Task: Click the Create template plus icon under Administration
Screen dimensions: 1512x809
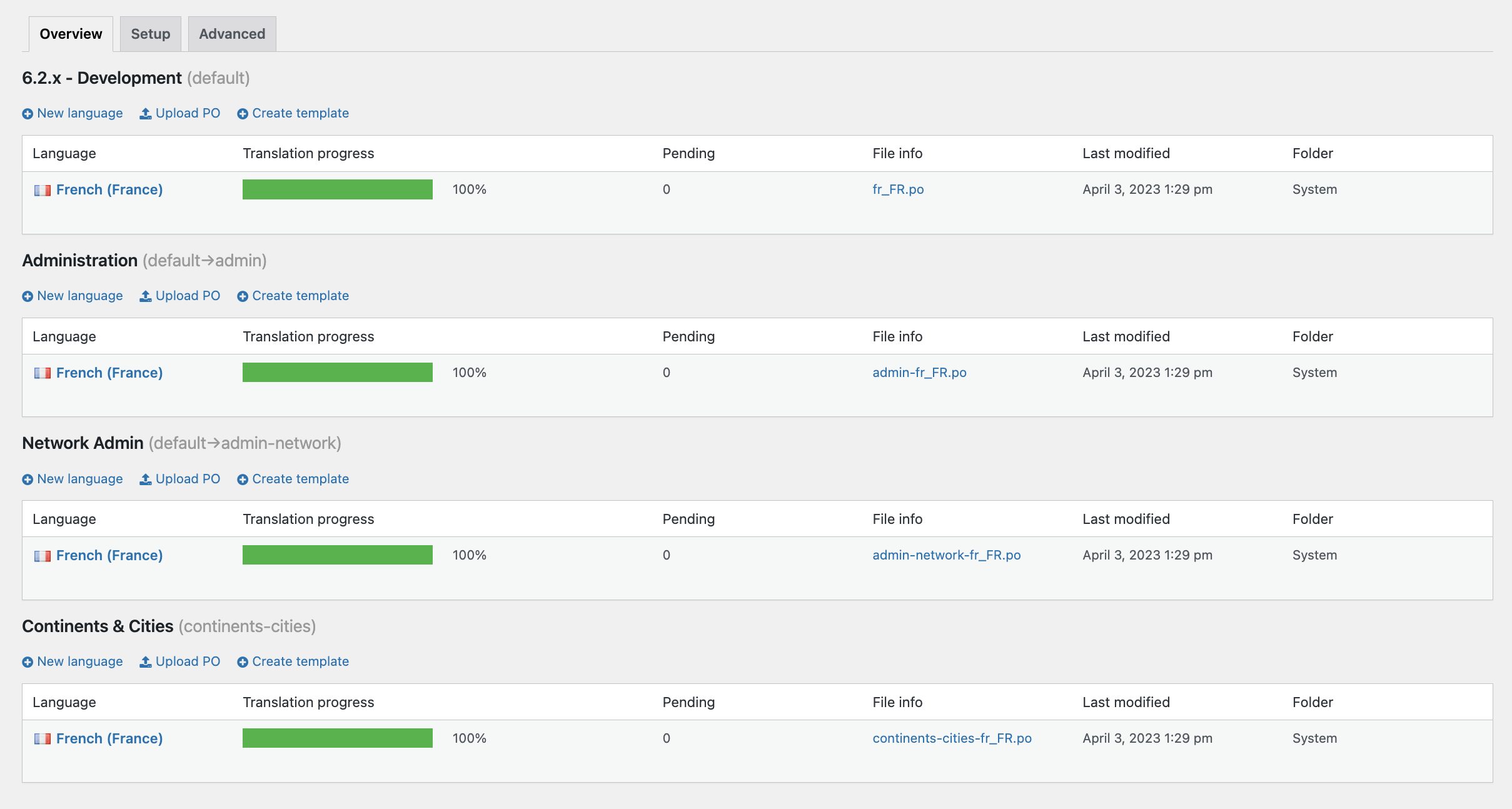Action: [243, 296]
